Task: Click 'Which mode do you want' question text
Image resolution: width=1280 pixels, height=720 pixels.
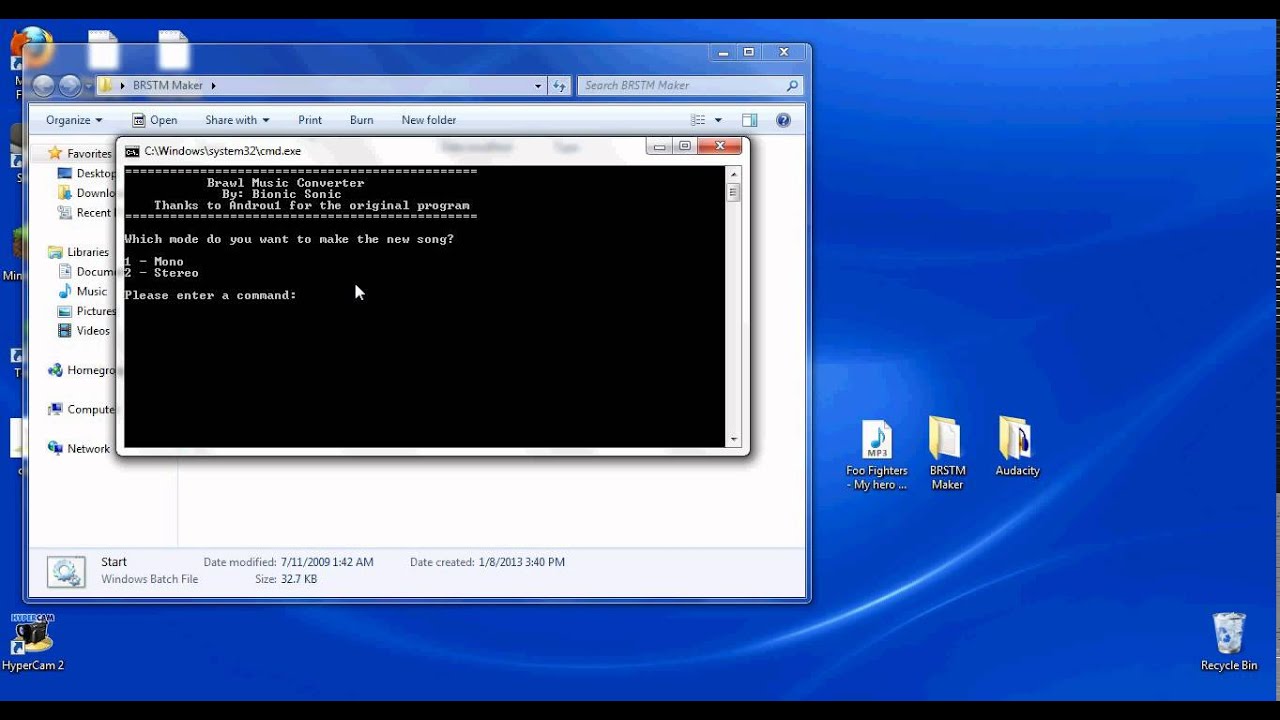Action: (289, 239)
